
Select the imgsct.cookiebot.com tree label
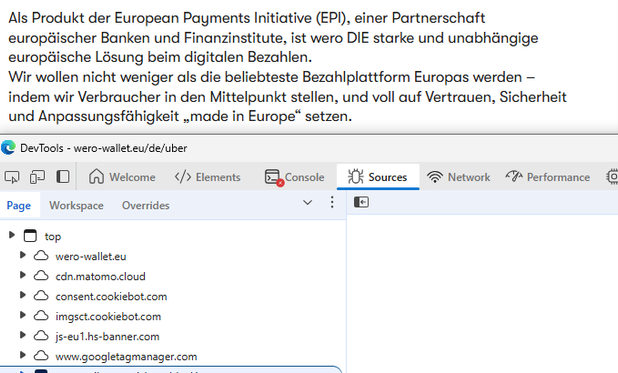pyautogui.click(x=108, y=317)
